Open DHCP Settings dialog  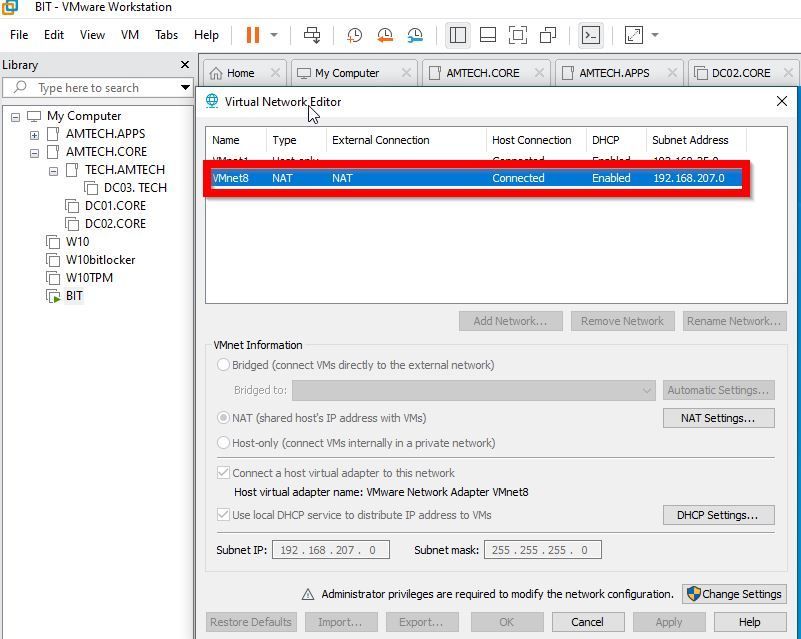coord(718,515)
